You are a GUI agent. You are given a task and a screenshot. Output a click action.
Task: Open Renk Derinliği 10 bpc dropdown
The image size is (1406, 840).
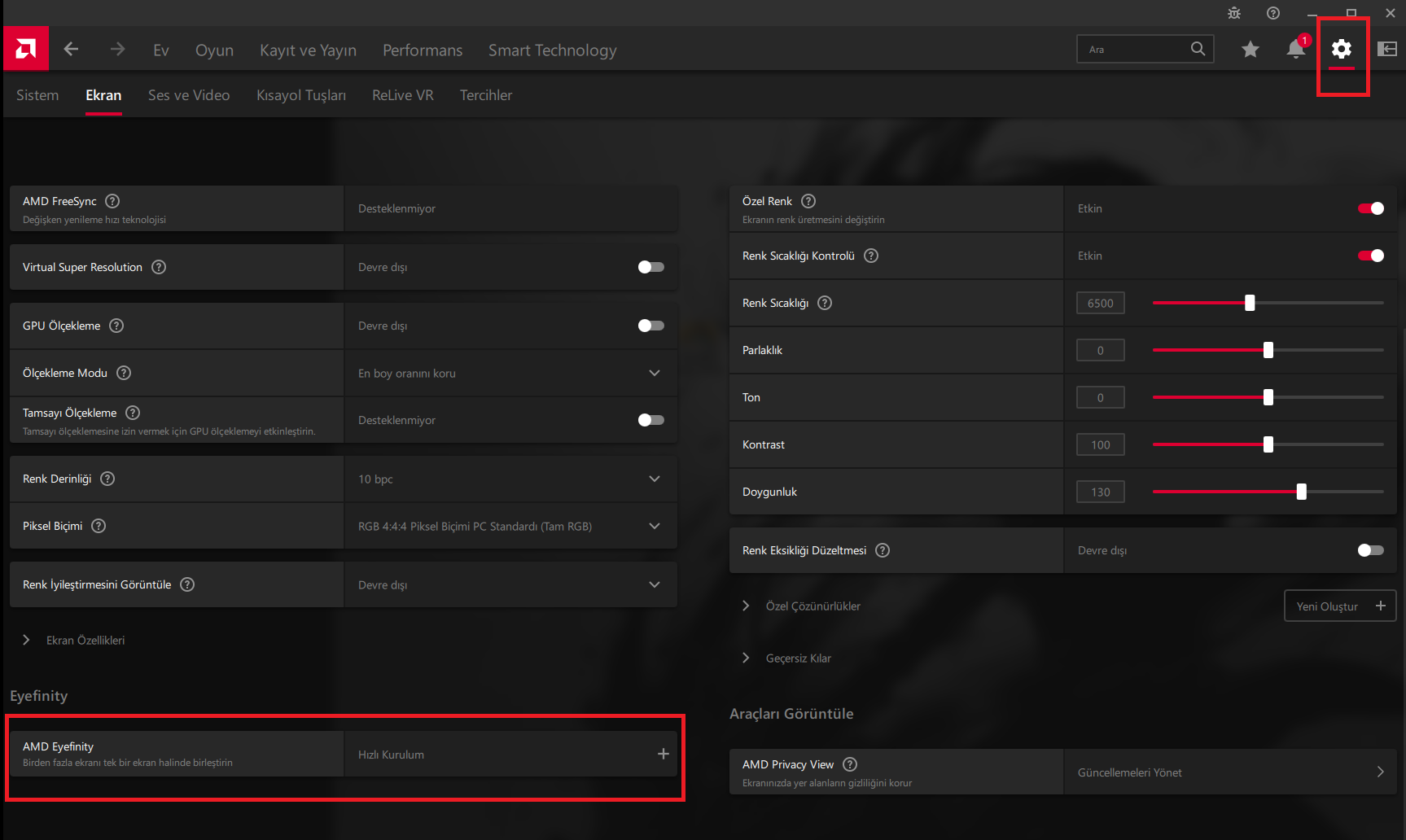511,479
